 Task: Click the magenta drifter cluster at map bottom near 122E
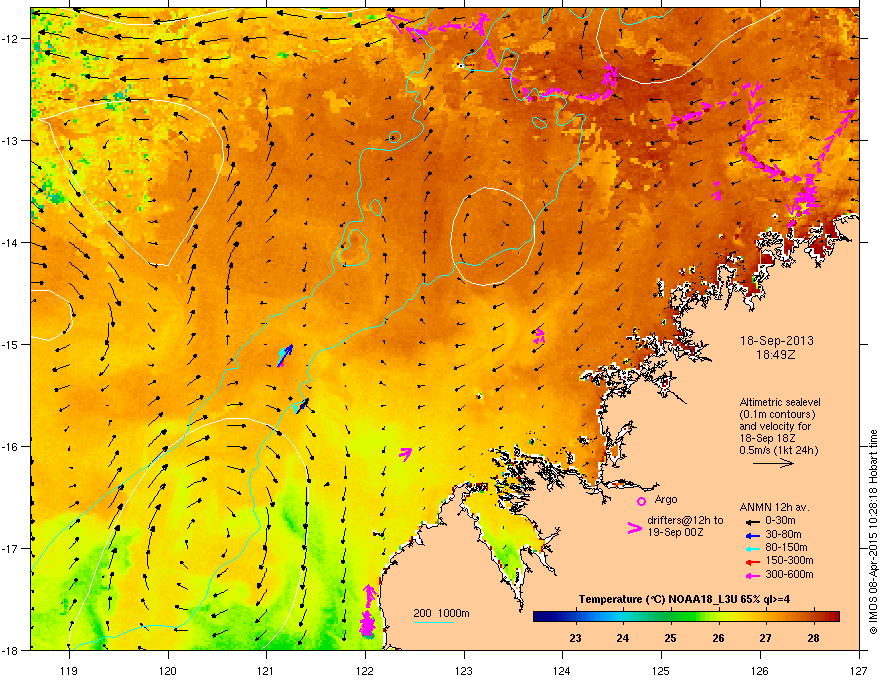coord(368,612)
